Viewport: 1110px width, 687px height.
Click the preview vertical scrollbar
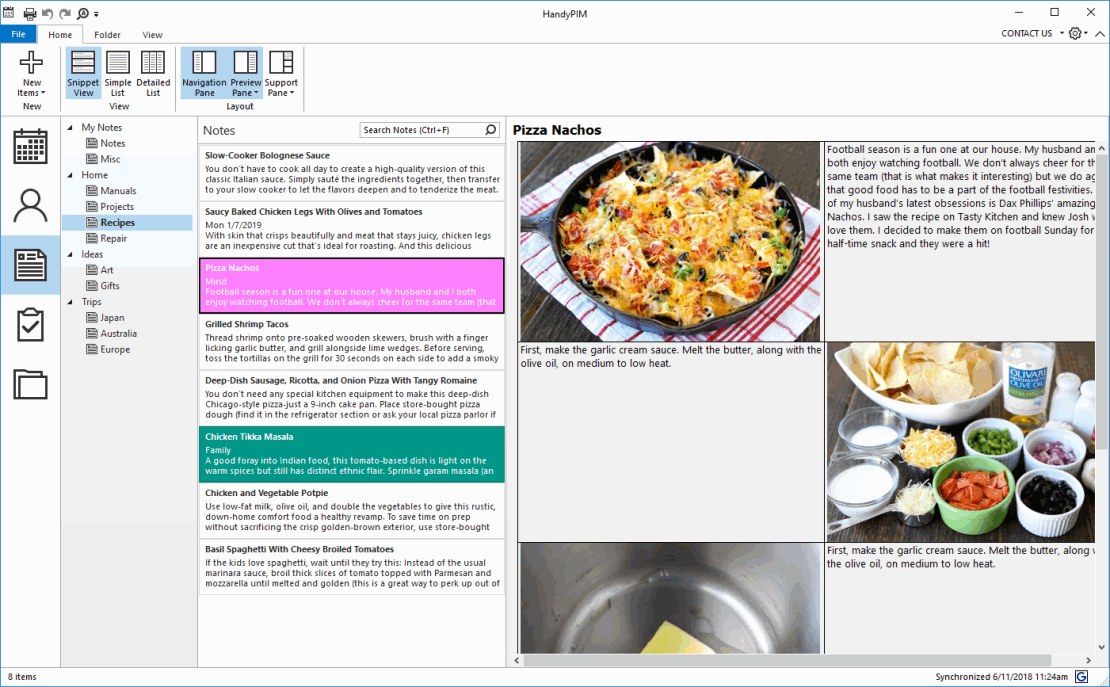tap(1102, 301)
